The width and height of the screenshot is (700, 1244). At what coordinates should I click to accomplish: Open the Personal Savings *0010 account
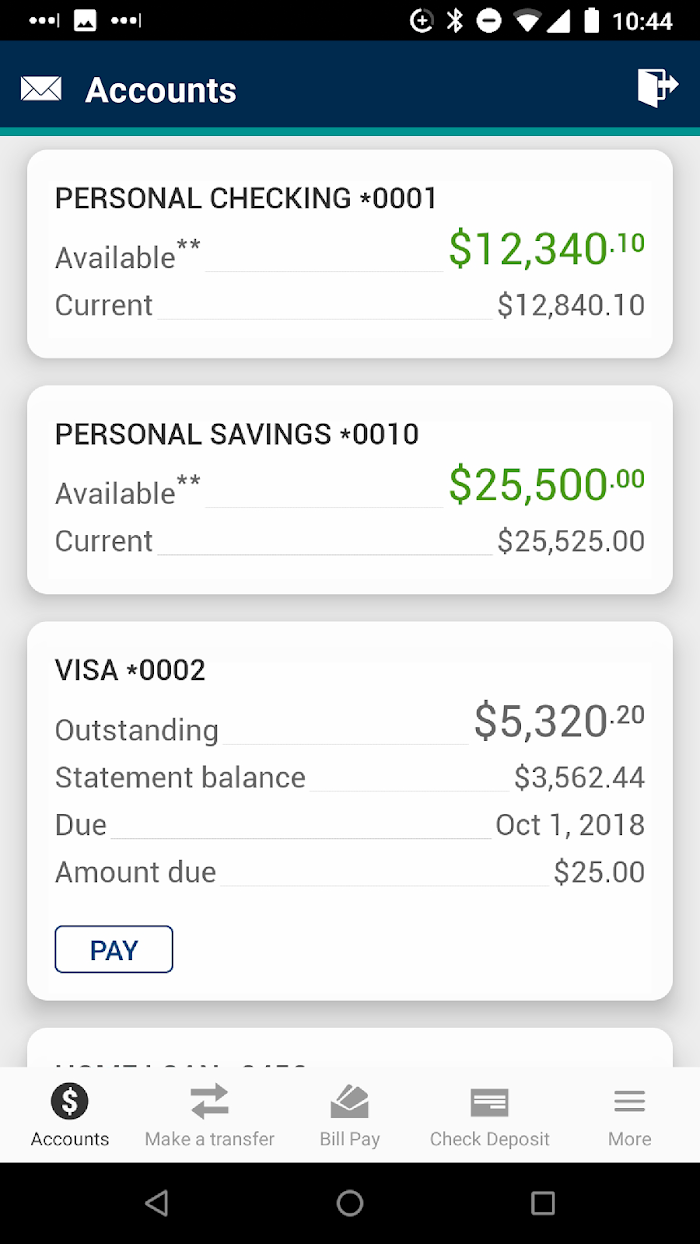pos(237,434)
